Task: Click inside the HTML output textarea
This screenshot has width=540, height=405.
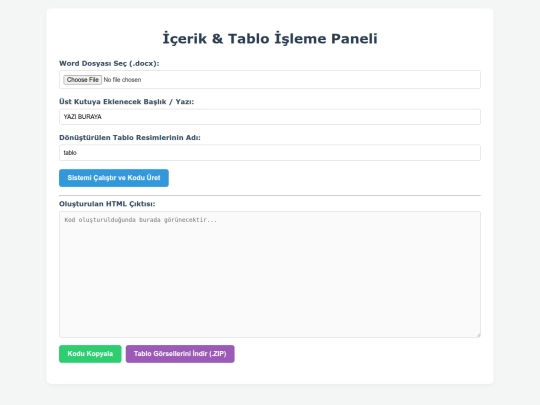Action: coord(270,274)
